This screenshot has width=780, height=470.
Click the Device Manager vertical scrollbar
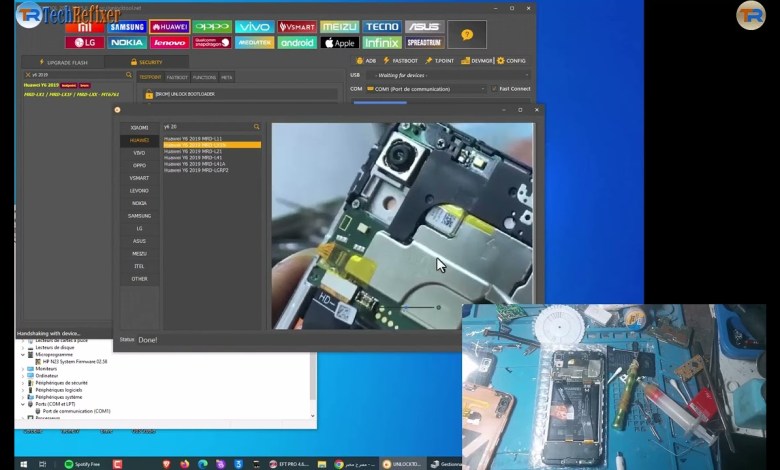[x=312, y=385]
